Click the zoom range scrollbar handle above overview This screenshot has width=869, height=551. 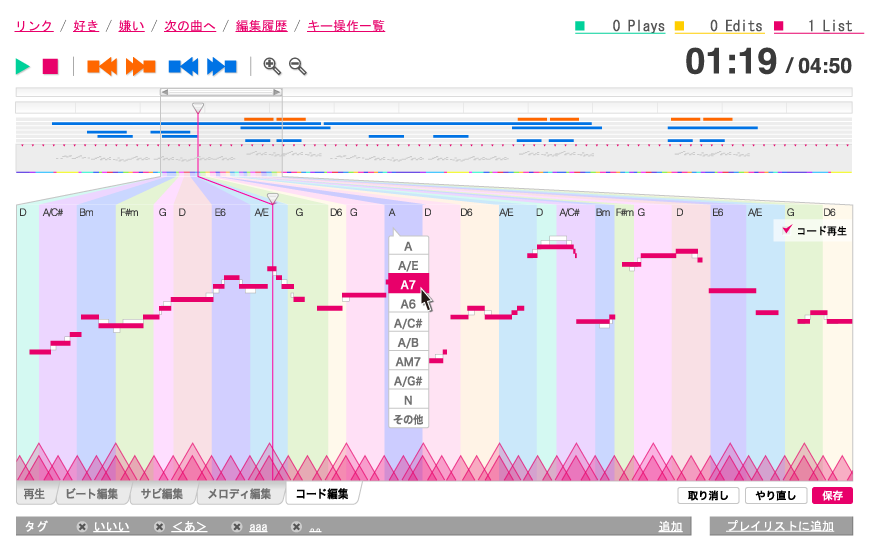click(x=221, y=92)
